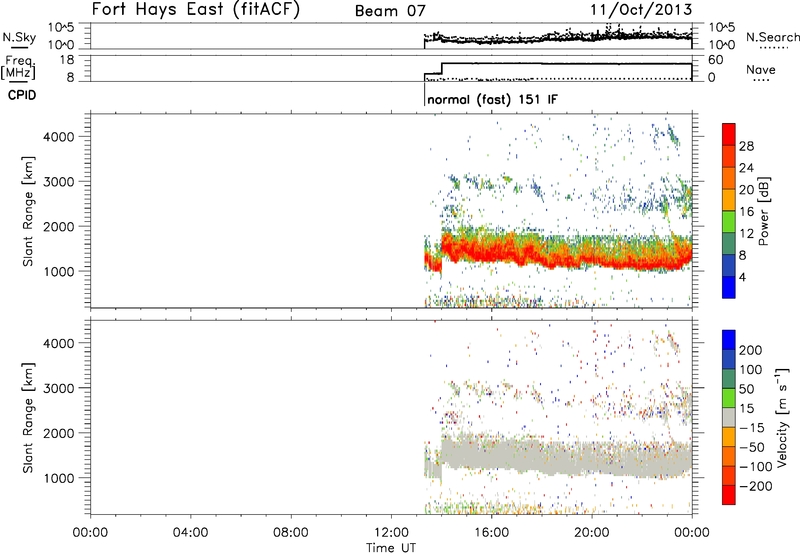
Task: Click the N.Search legend label
Action: [773, 37]
